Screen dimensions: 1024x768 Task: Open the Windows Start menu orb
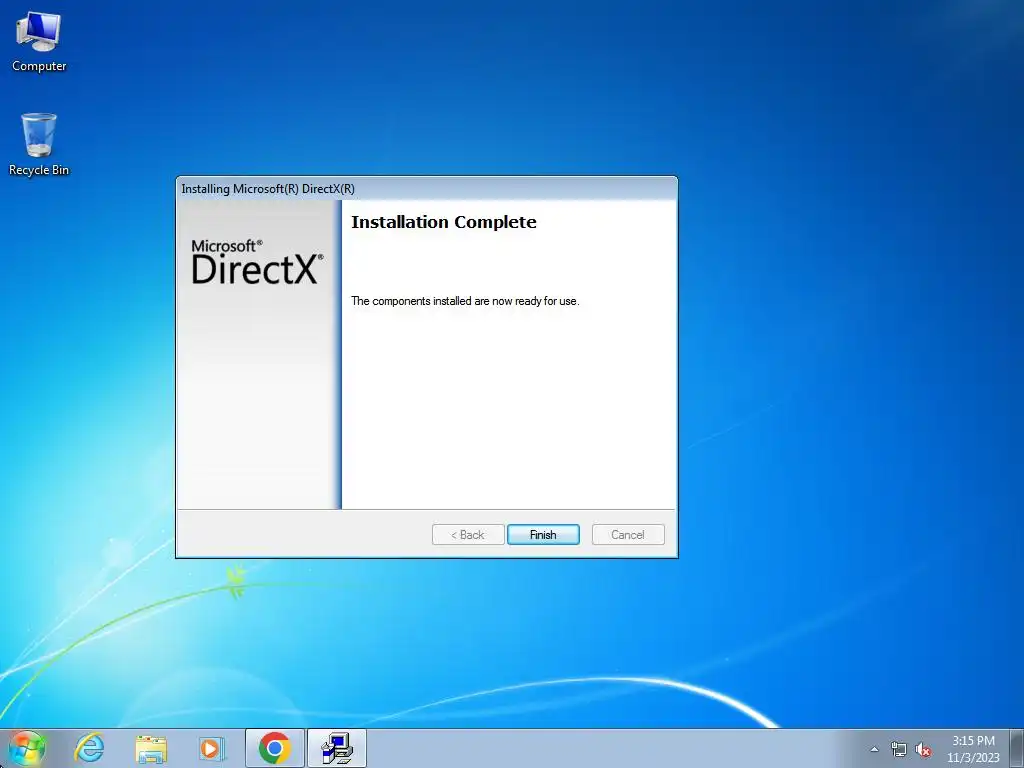(27, 748)
